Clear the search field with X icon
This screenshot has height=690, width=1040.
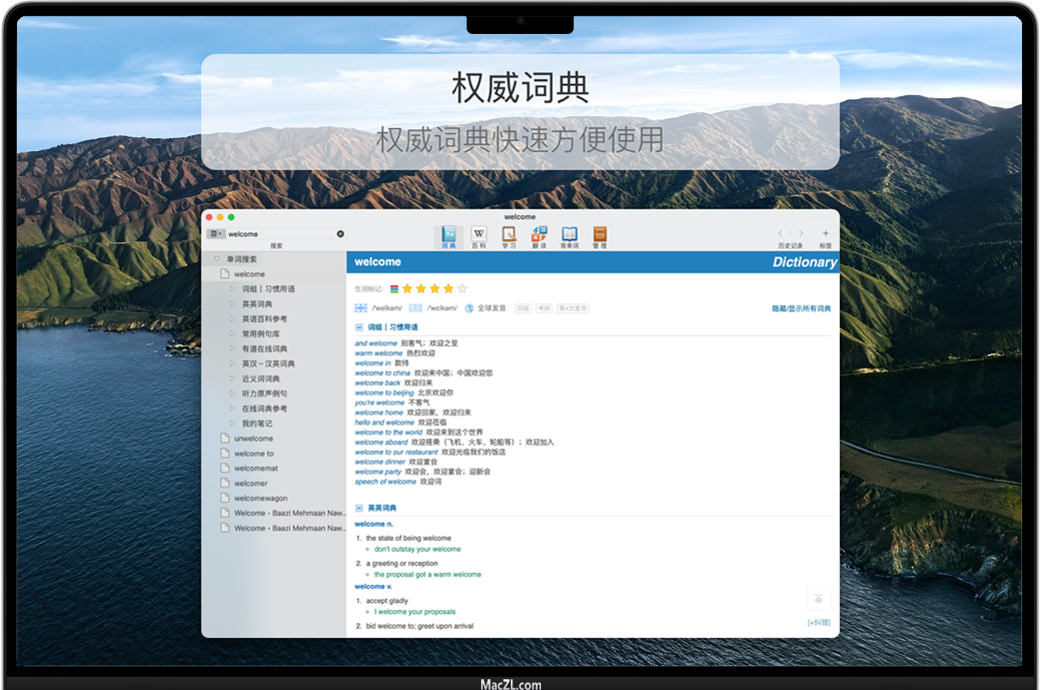(340, 234)
